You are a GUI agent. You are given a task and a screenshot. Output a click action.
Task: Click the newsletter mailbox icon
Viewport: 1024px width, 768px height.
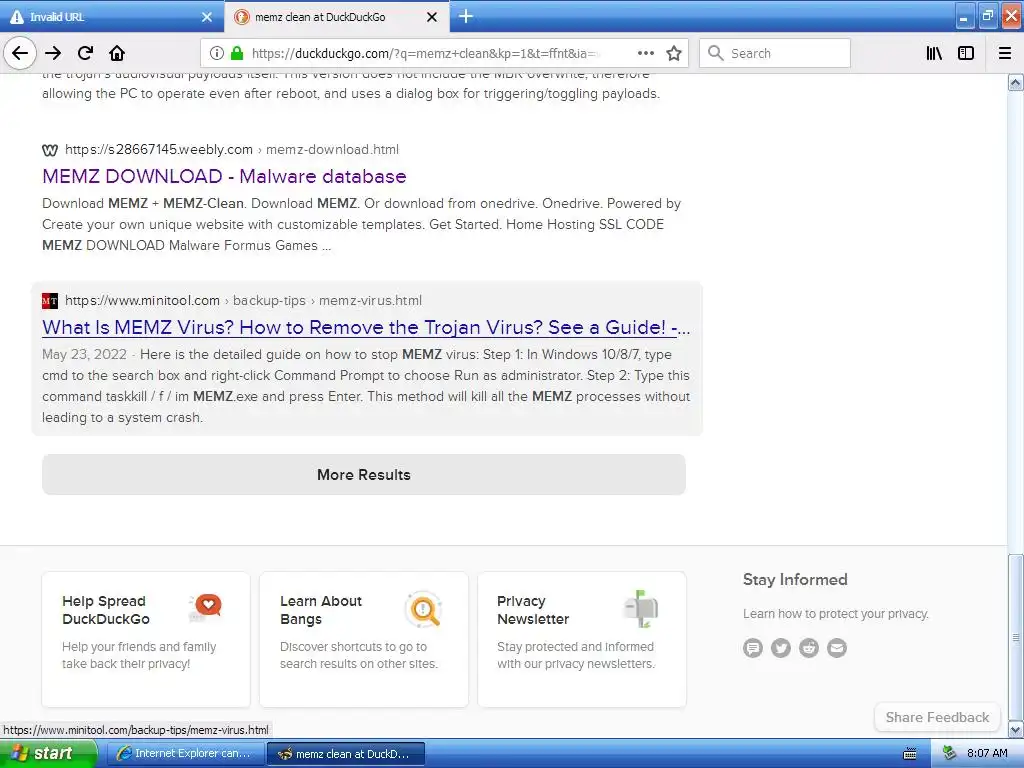641,609
